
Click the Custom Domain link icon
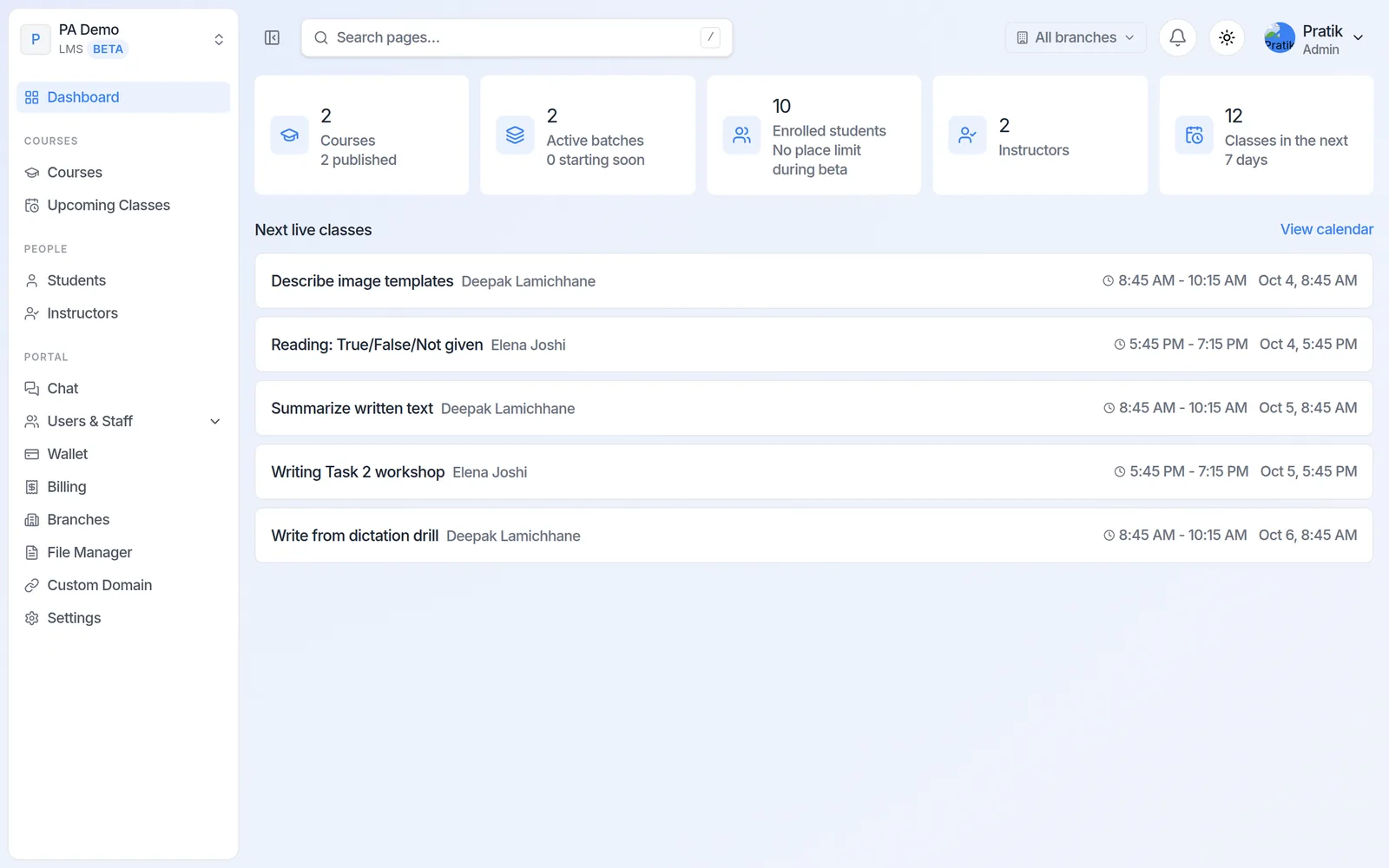[x=32, y=586]
